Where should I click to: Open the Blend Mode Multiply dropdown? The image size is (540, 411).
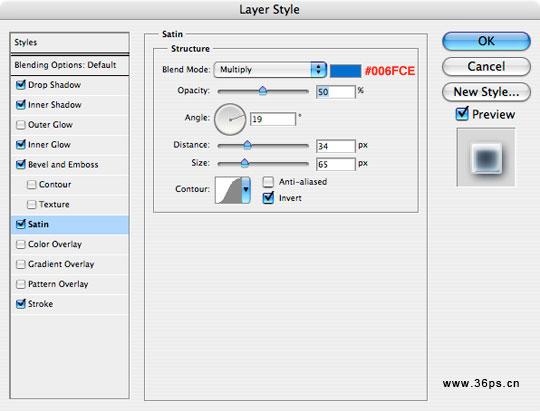tap(270, 70)
